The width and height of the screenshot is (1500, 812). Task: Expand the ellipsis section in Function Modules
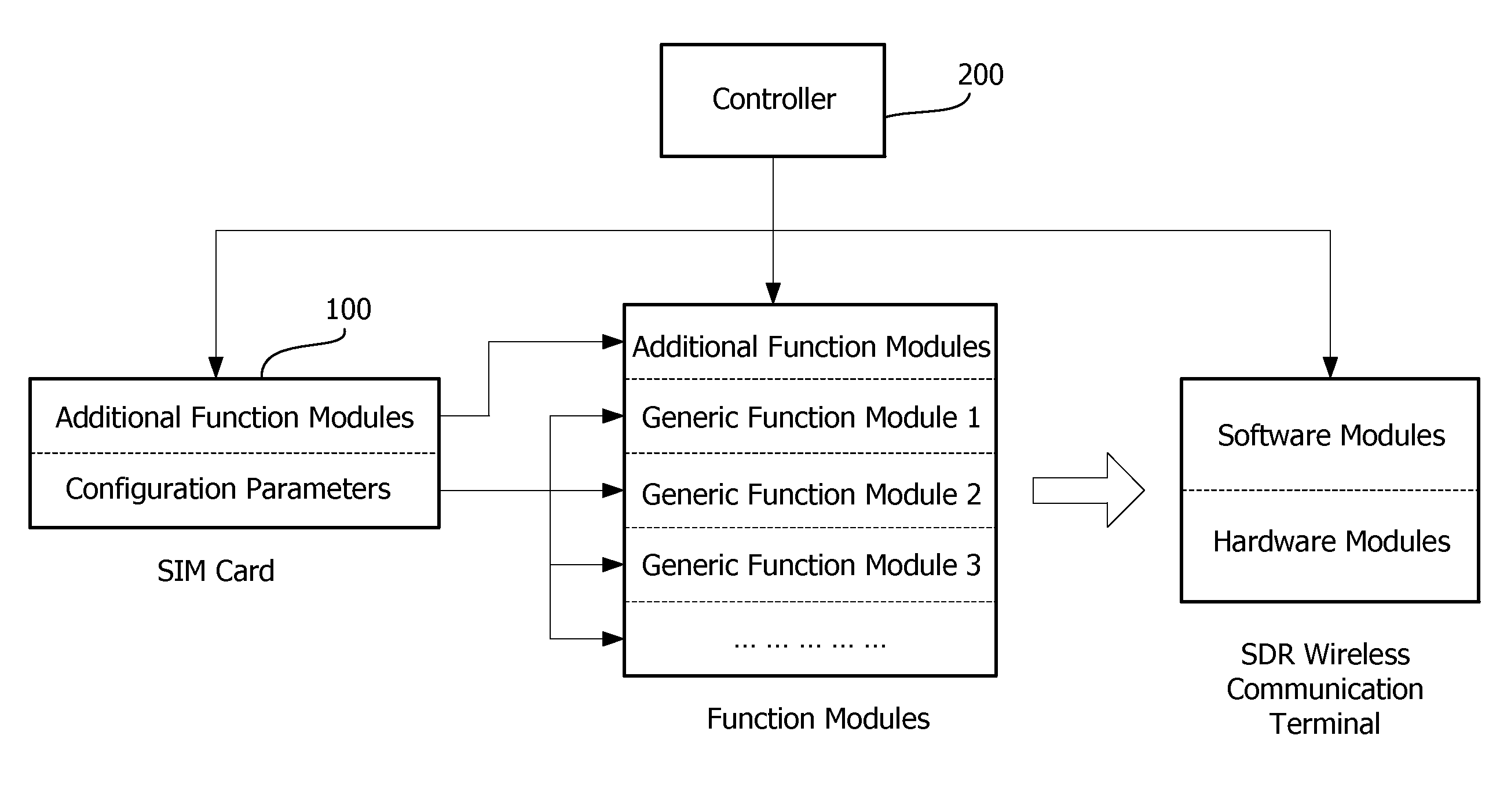point(780,640)
